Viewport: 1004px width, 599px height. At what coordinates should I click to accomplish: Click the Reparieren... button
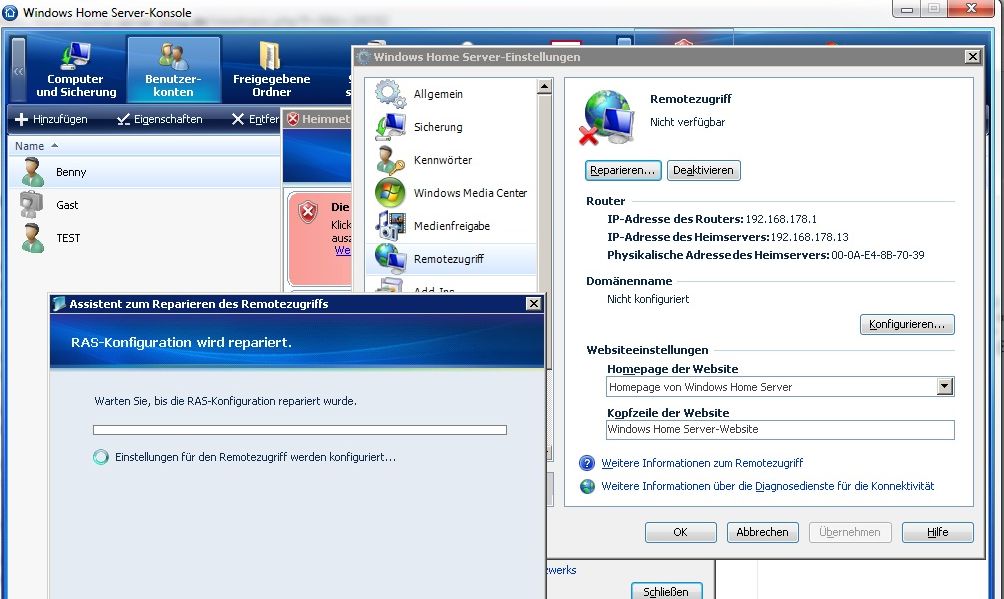(623, 170)
